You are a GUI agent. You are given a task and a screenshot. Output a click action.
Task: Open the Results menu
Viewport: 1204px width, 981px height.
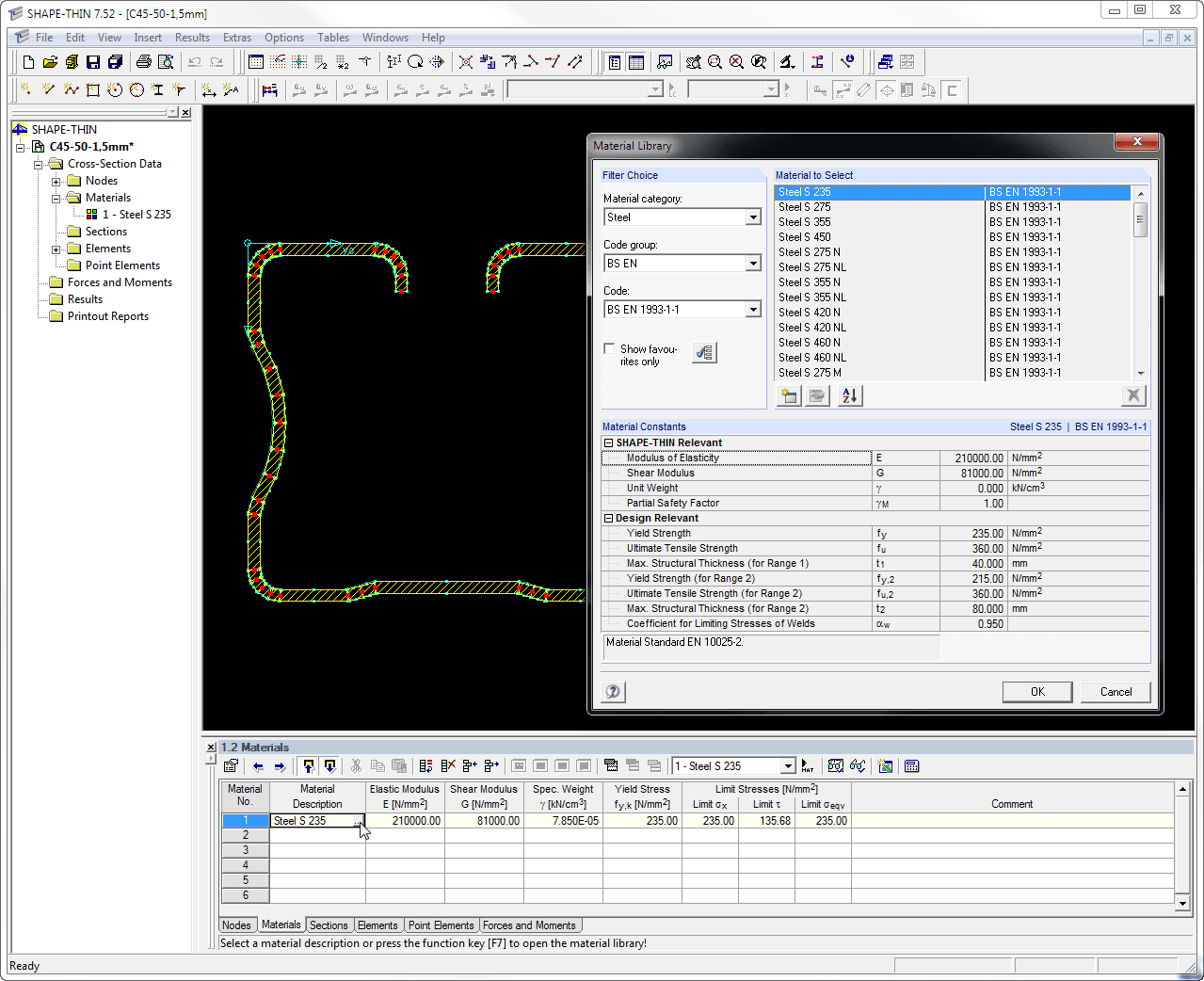point(192,38)
